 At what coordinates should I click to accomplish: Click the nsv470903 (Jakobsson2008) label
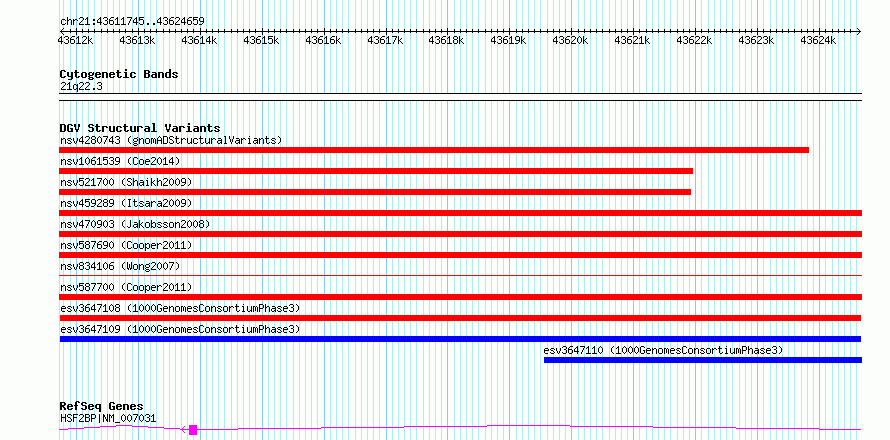pos(135,224)
